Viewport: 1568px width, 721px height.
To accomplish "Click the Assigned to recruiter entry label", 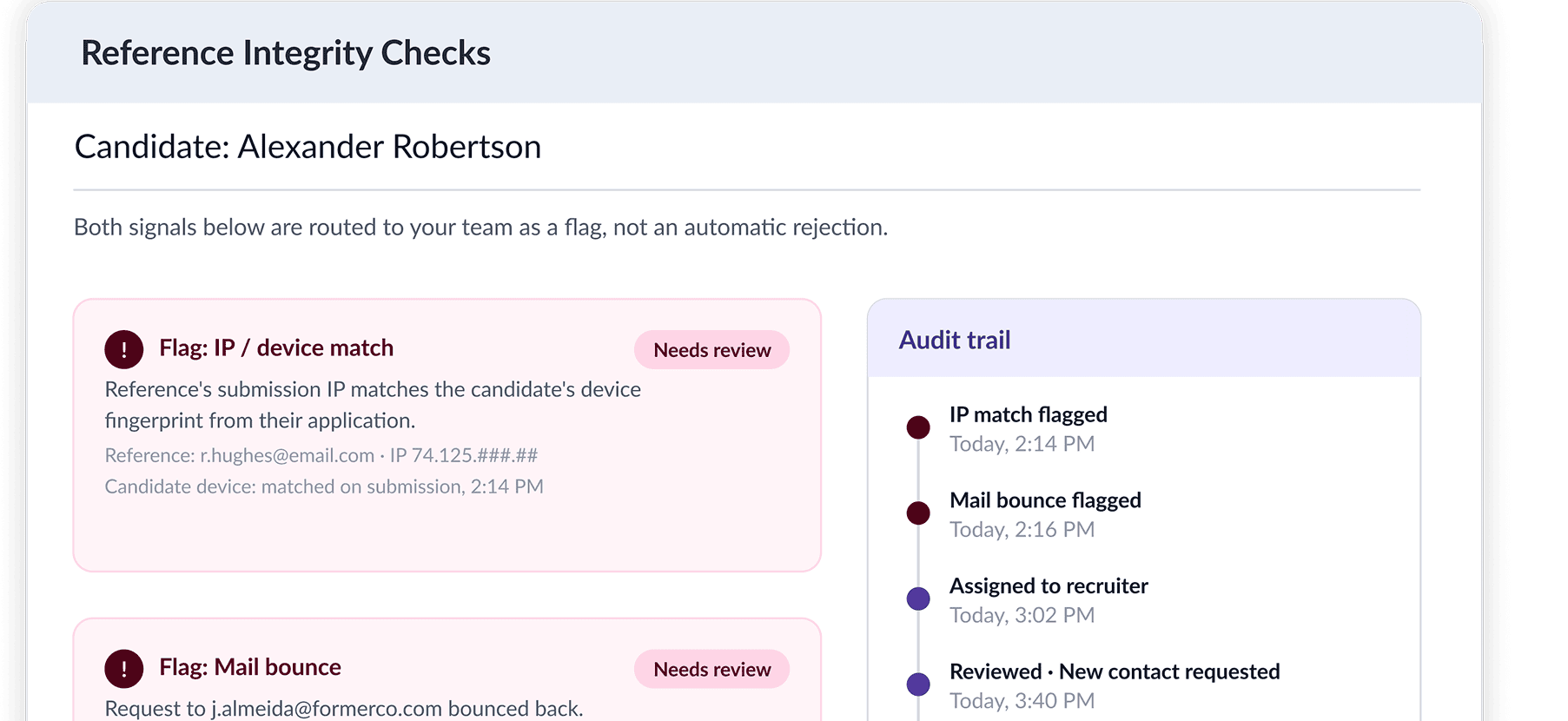I will point(1049,586).
